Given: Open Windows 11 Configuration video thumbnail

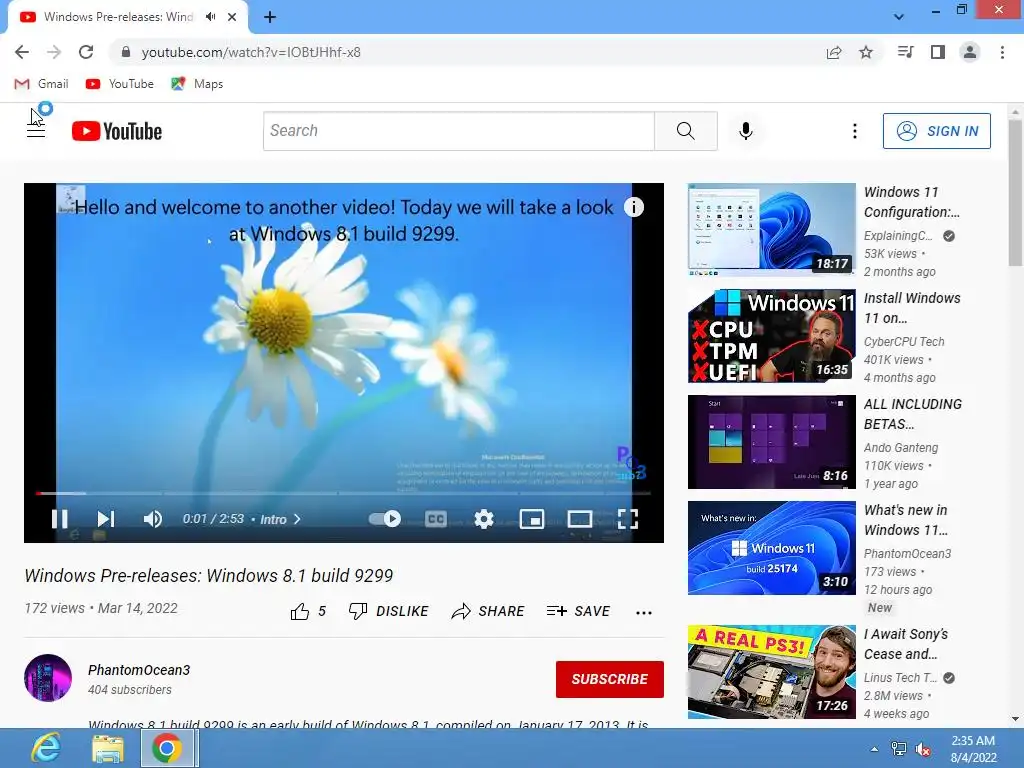Looking at the screenshot, I should [x=771, y=230].
